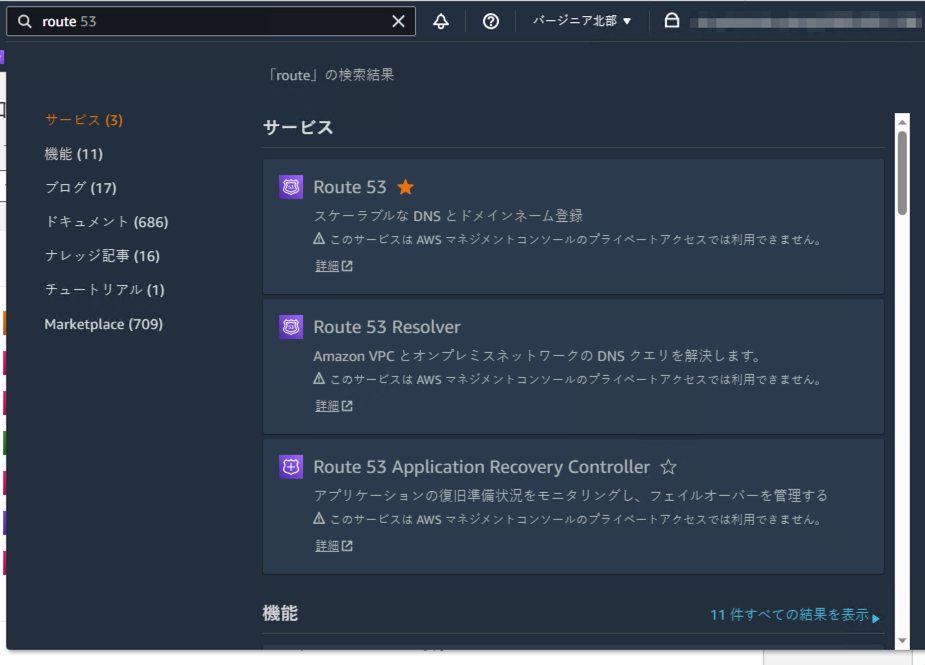
Task: Open the バージニア北部 region dropdown
Action: point(582,21)
